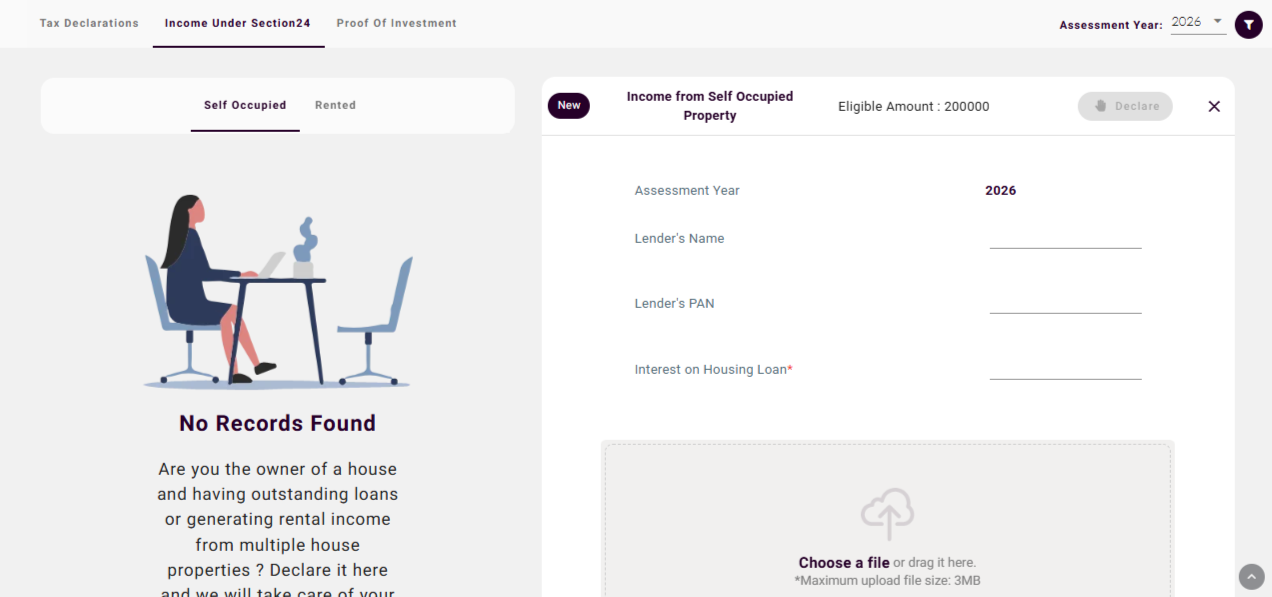Select the Income Under Section24 tab

pyautogui.click(x=238, y=23)
